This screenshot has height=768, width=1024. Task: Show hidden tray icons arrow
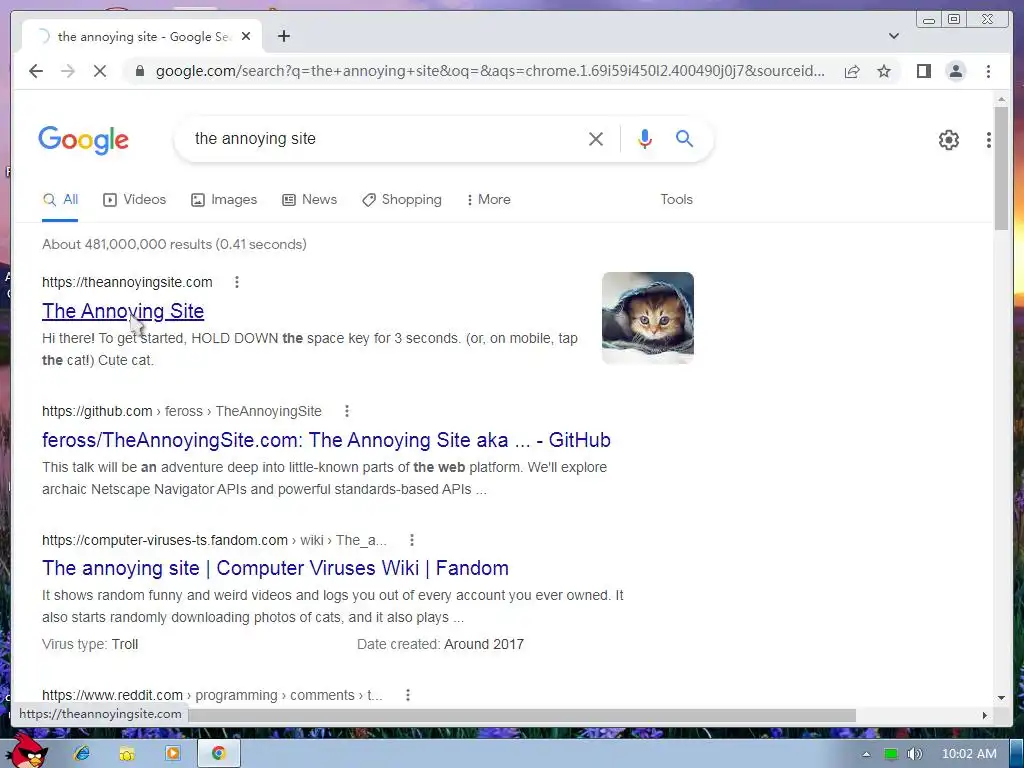[866, 754]
